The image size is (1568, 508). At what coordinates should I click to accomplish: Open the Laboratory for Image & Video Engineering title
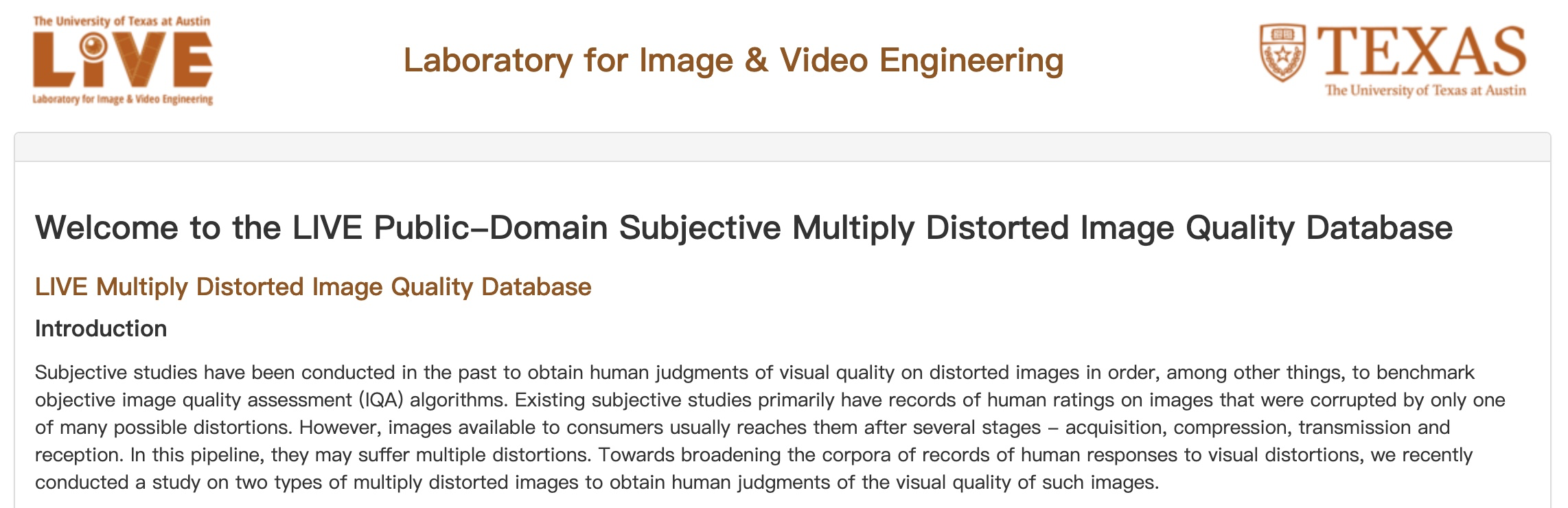coord(733,60)
